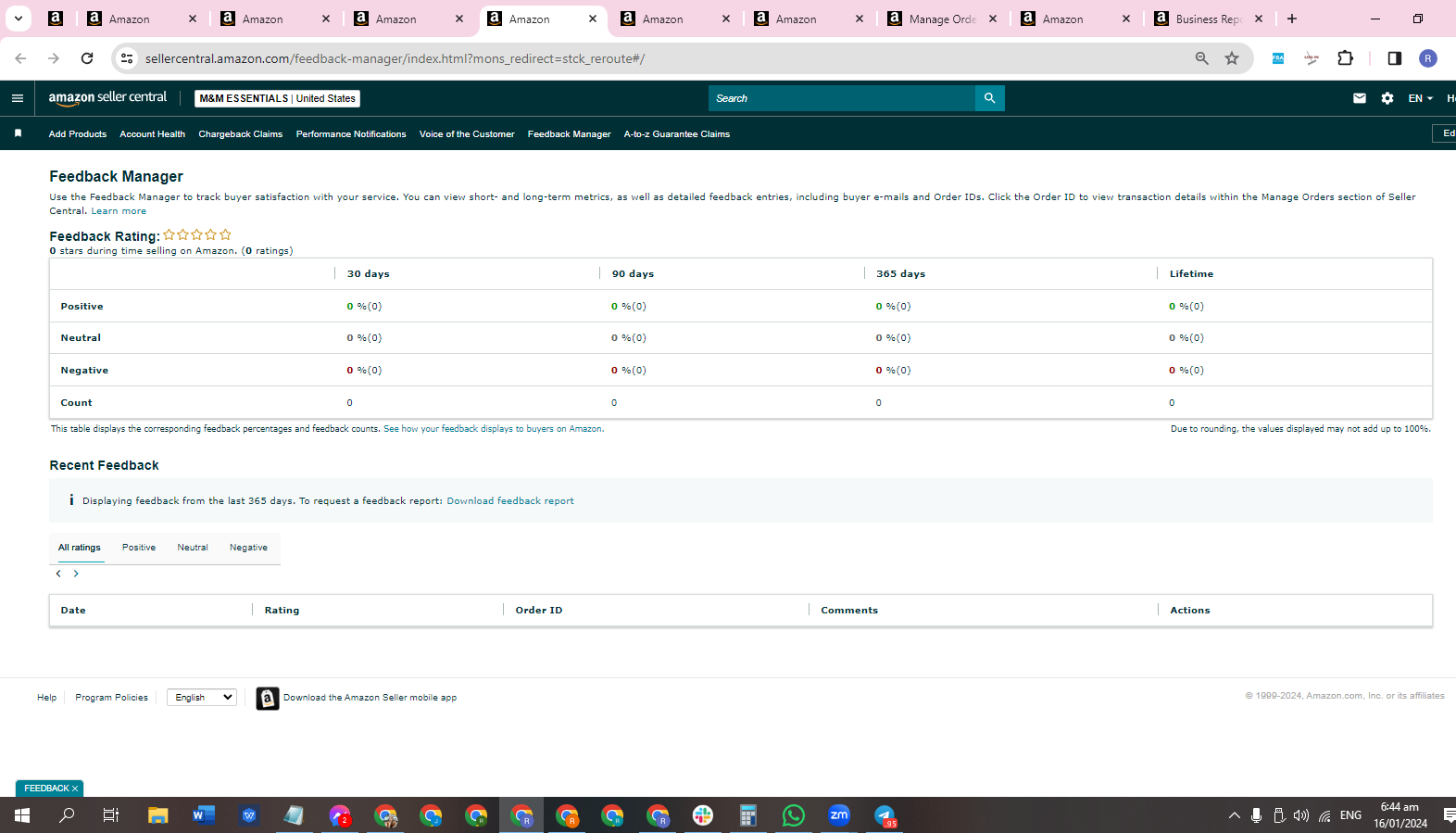The image size is (1456, 833).
Task: Select the Positive ratings tab
Action: [x=139, y=548]
